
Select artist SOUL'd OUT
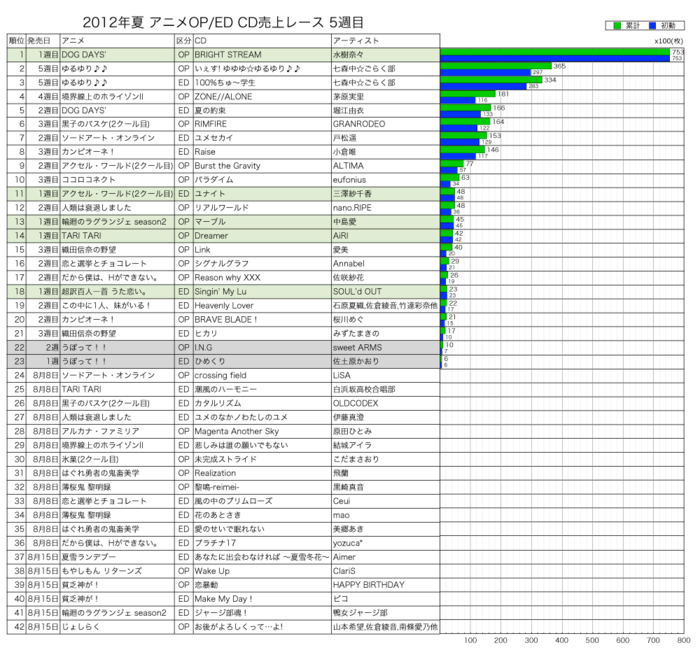(x=386, y=292)
